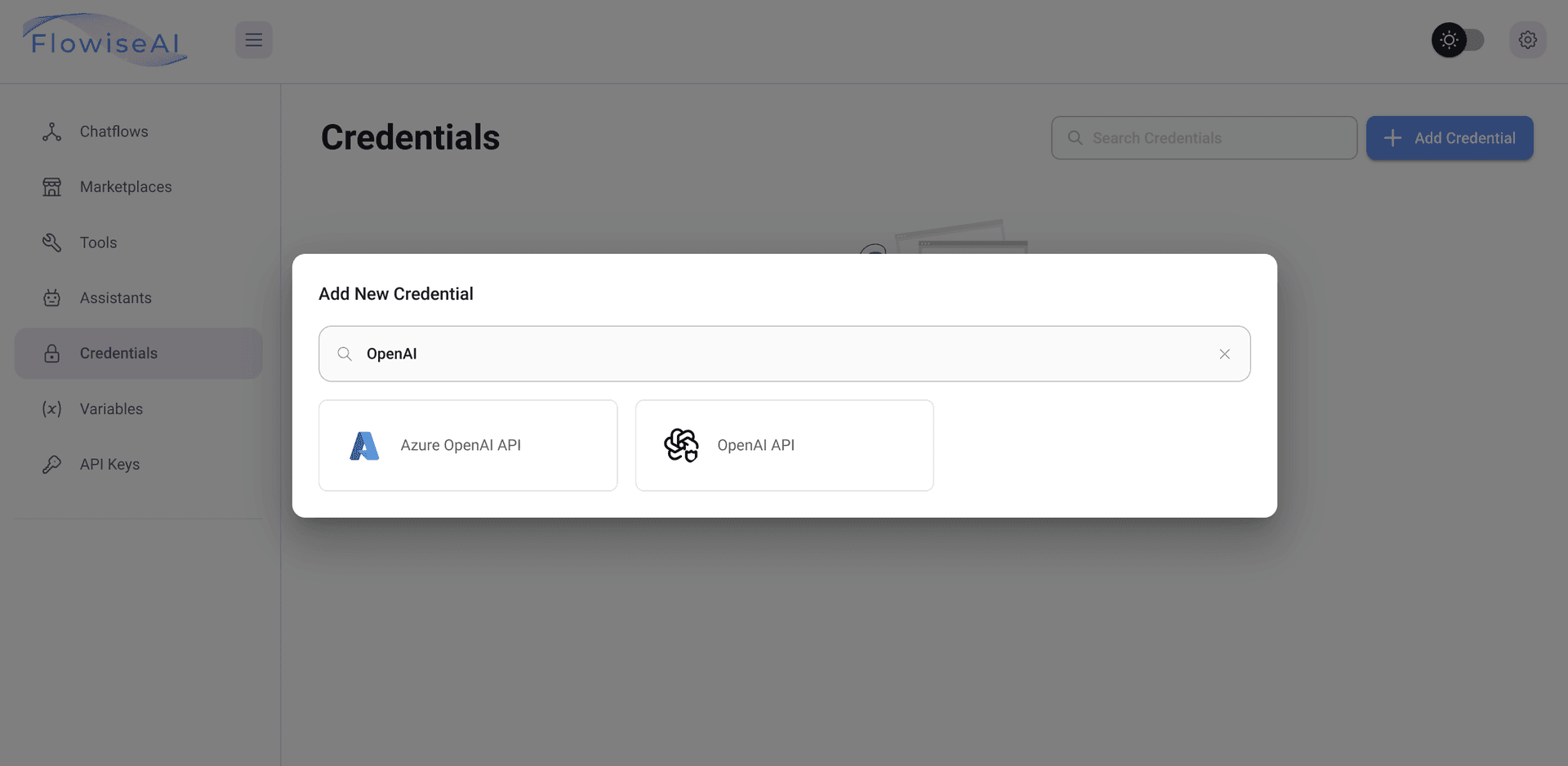Open the Variables sidebar item
This screenshot has height=766, width=1568.
point(111,409)
